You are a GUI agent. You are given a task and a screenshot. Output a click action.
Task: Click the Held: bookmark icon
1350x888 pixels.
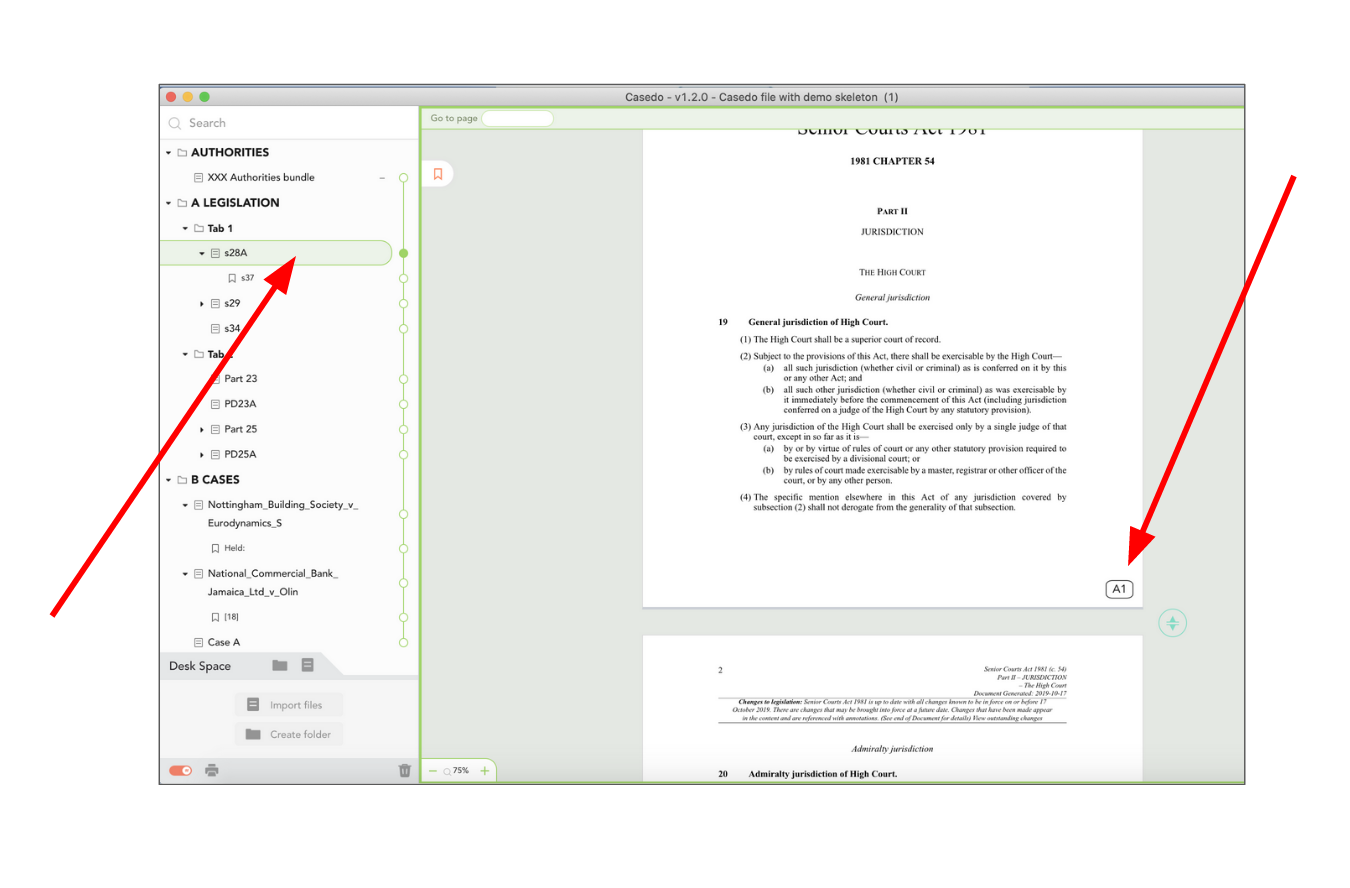pos(215,548)
